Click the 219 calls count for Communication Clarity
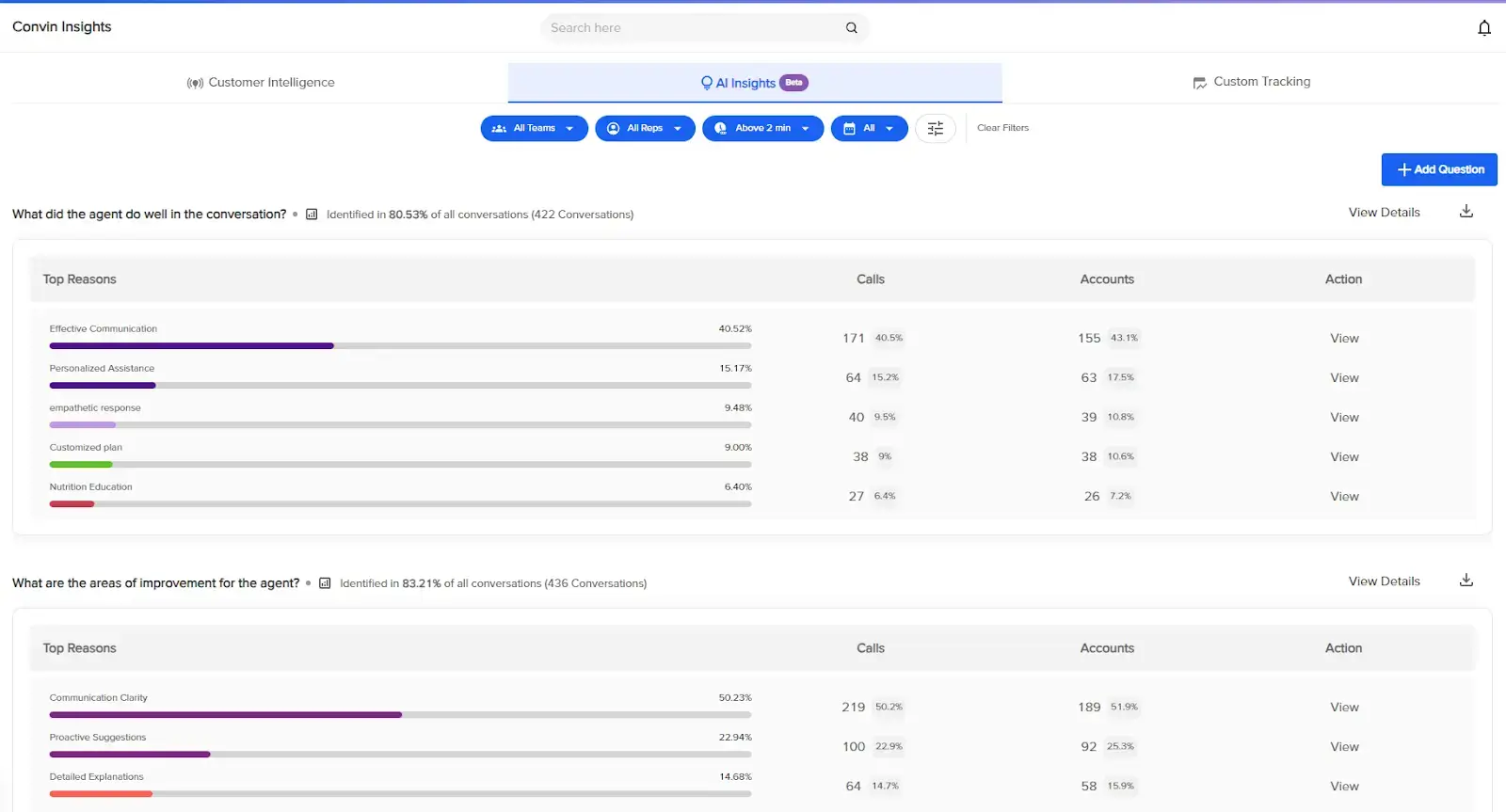The width and height of the screenshot is (1506, 812). point(853,708)
